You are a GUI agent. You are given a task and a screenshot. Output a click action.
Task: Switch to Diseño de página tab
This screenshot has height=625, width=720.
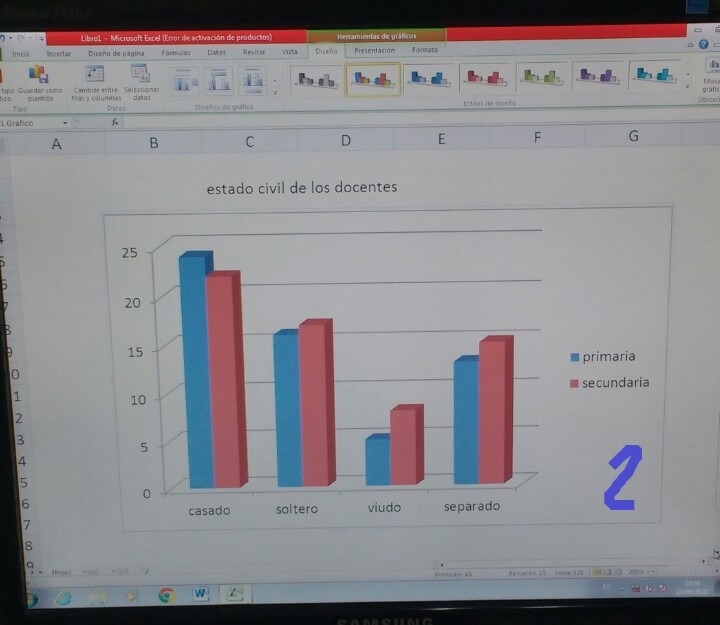(x=116, y=53)
